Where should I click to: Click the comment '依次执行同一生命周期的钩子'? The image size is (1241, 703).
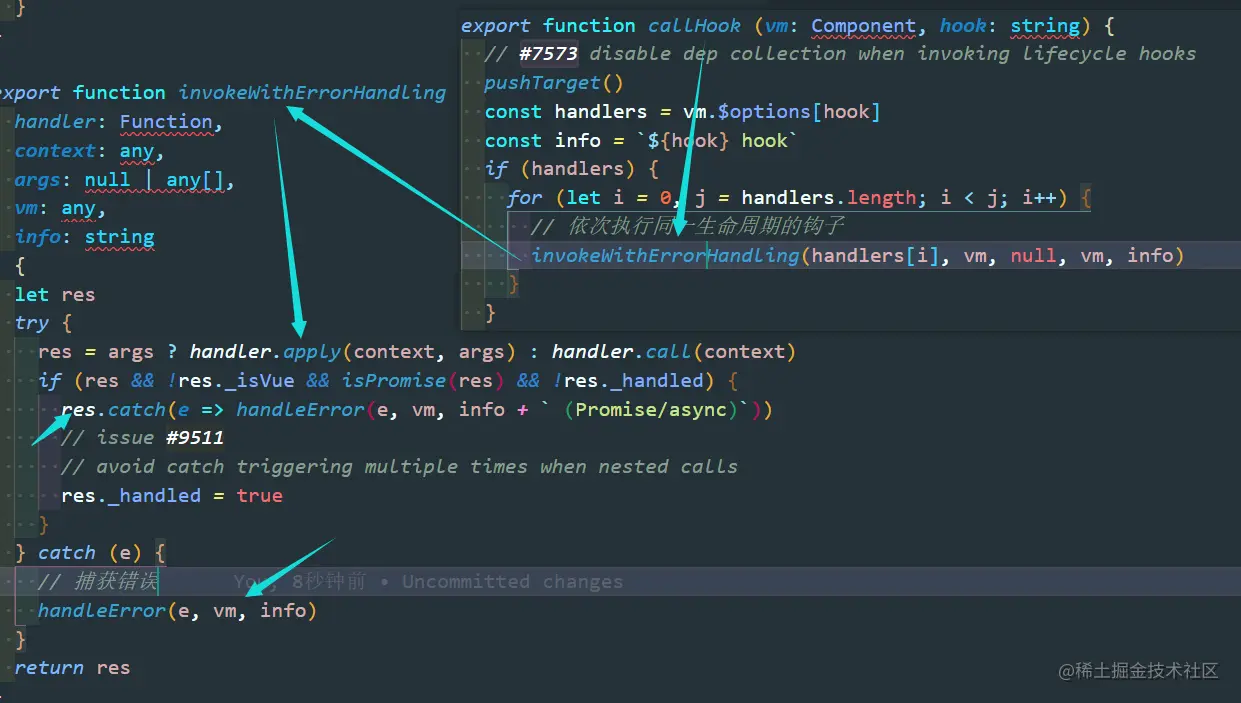(688, 227)
